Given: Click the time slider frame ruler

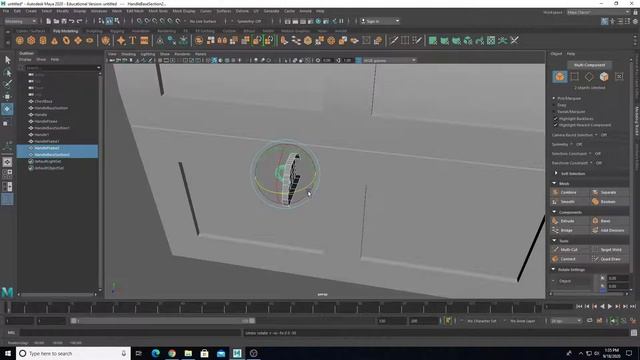Looking at the screenshot, I should [x=273, y=307].
